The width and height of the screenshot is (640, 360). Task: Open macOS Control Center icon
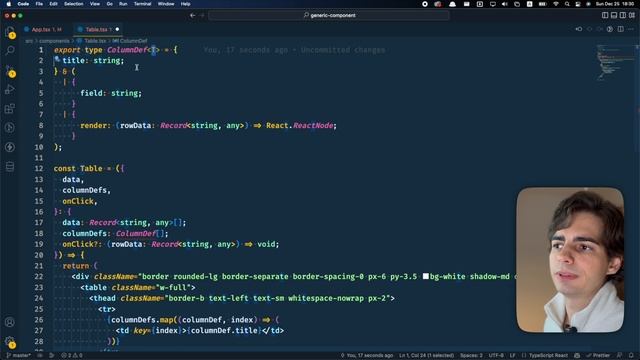point(578,4)
